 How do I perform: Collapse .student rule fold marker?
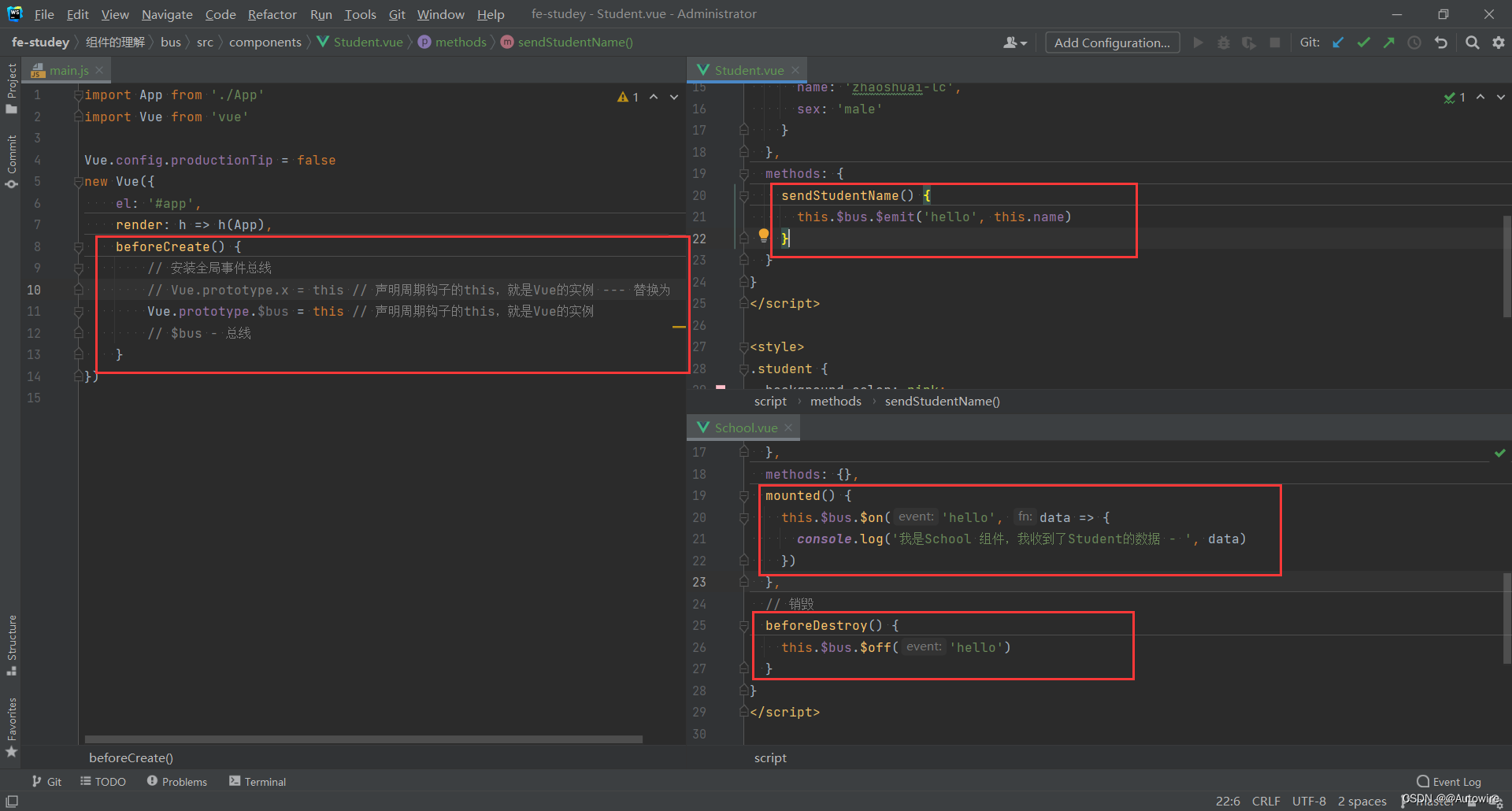click(x=743, y=369)
